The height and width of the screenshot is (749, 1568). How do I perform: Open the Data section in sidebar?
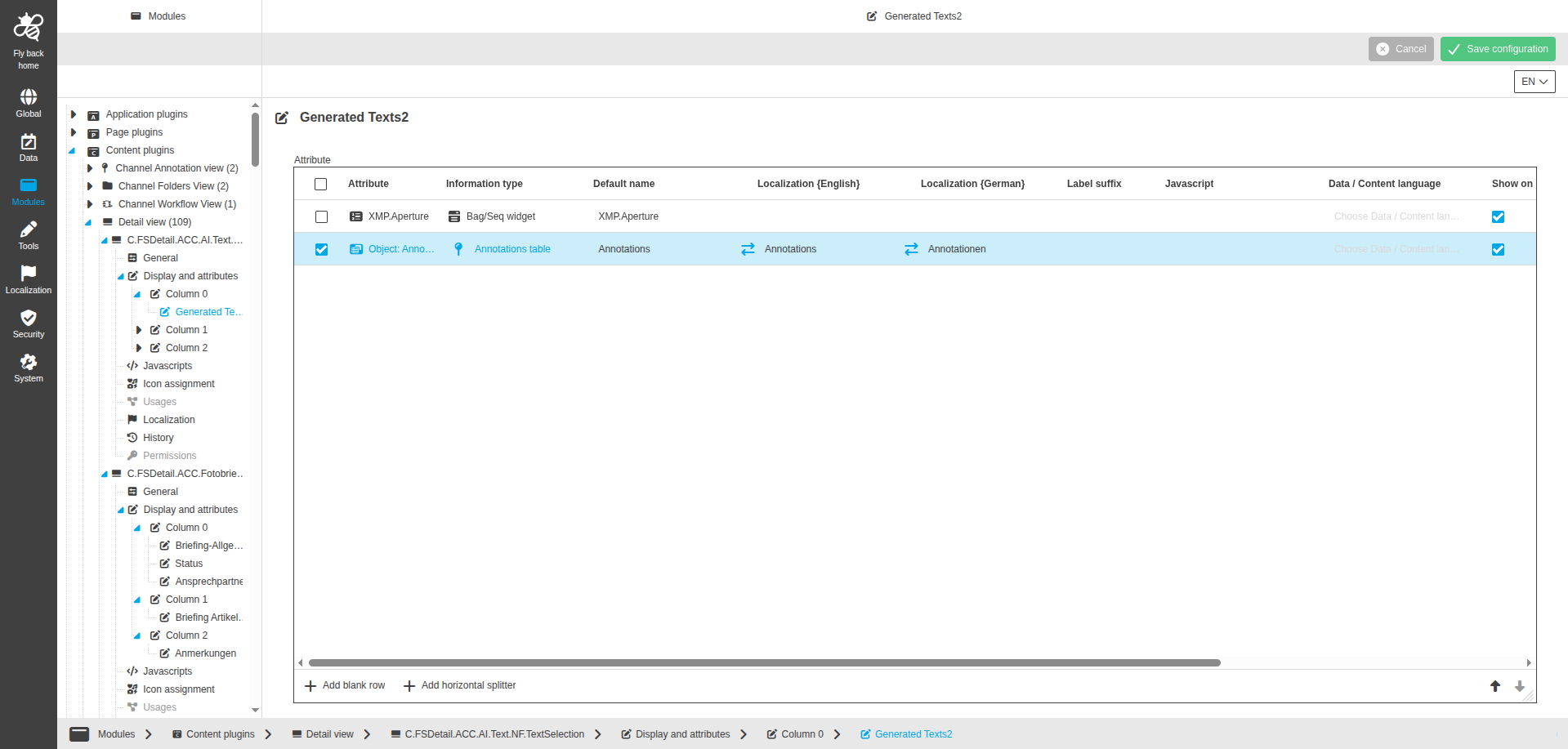coord(29,147)
